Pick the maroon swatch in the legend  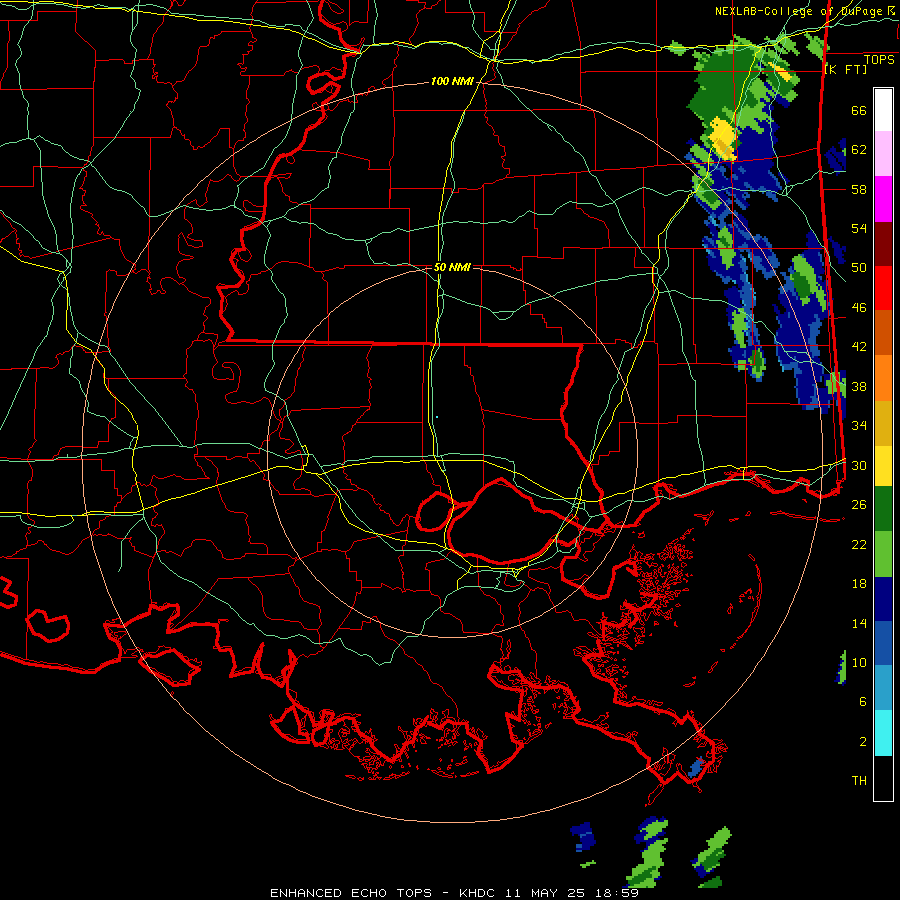click(883, 244)
